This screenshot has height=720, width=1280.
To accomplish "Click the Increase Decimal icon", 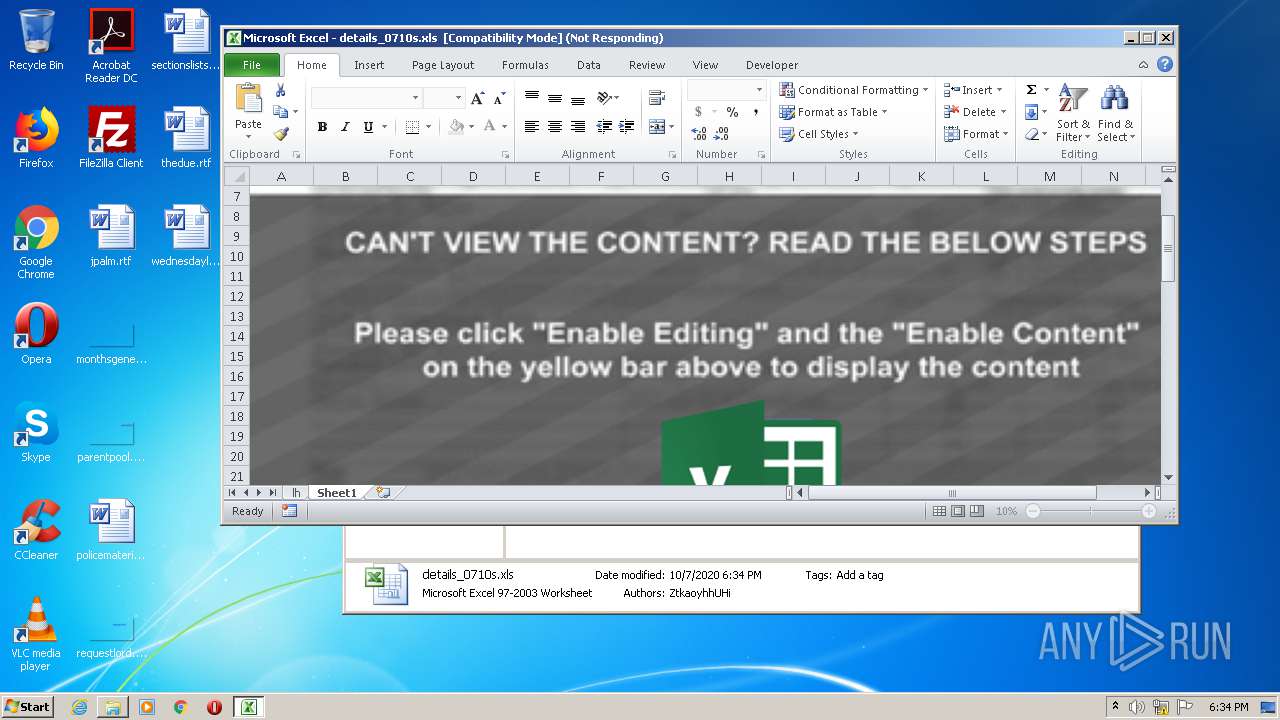I will [699, 134].
